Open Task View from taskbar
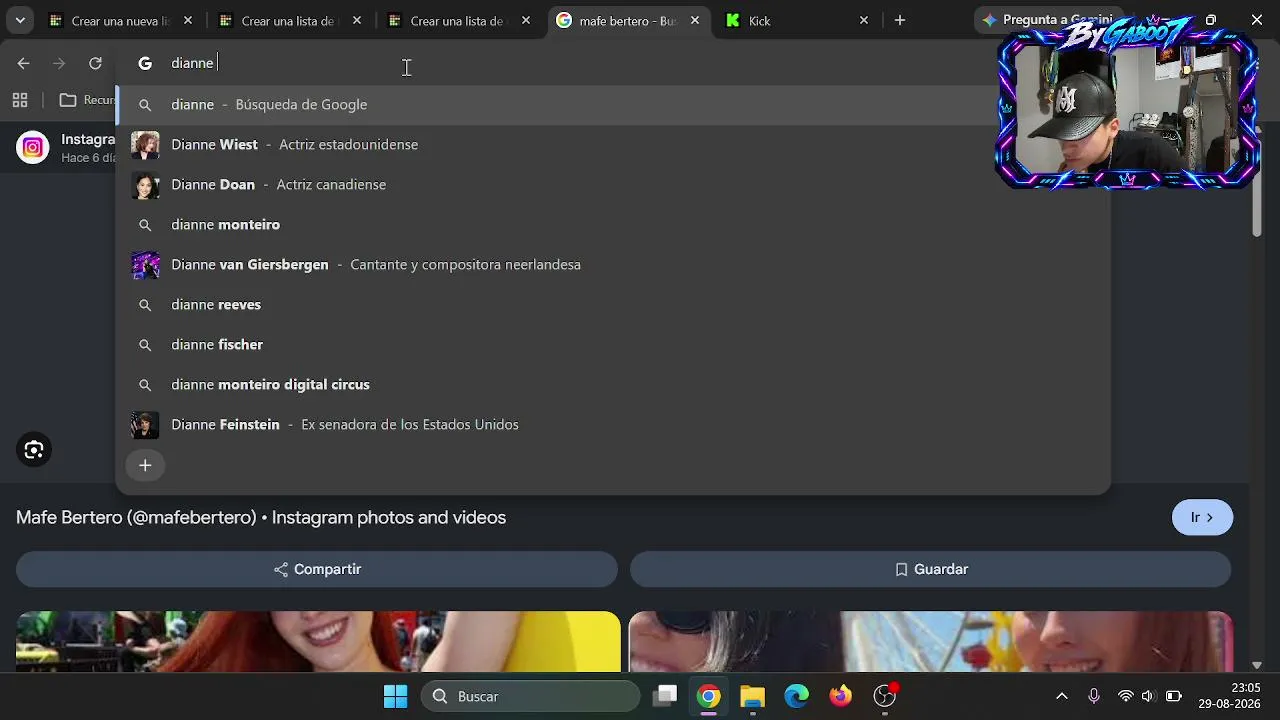This screenshot has height=720, width=1280. click(665, 696)
